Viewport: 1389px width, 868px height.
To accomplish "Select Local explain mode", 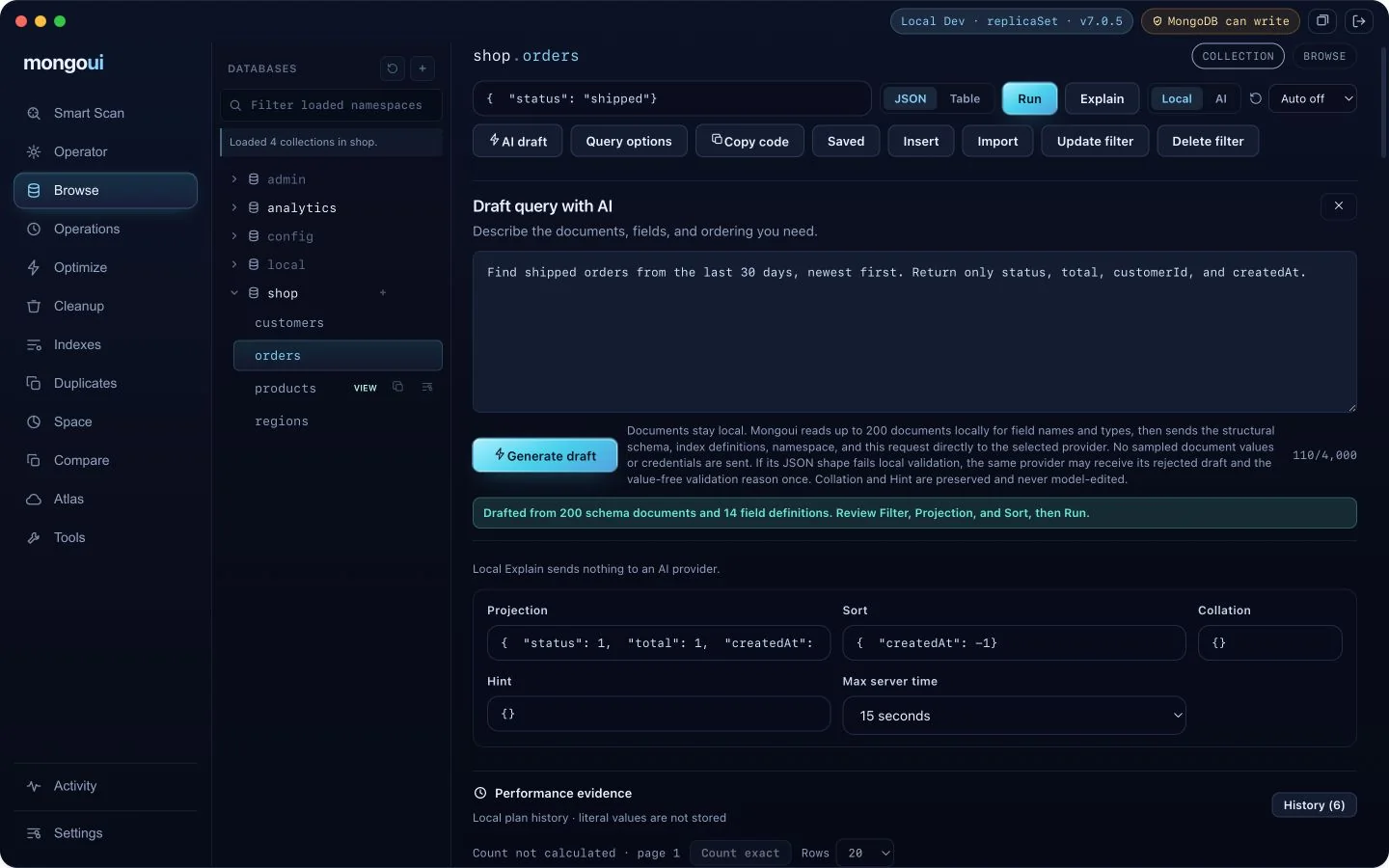I will (x=1176, y=98).
